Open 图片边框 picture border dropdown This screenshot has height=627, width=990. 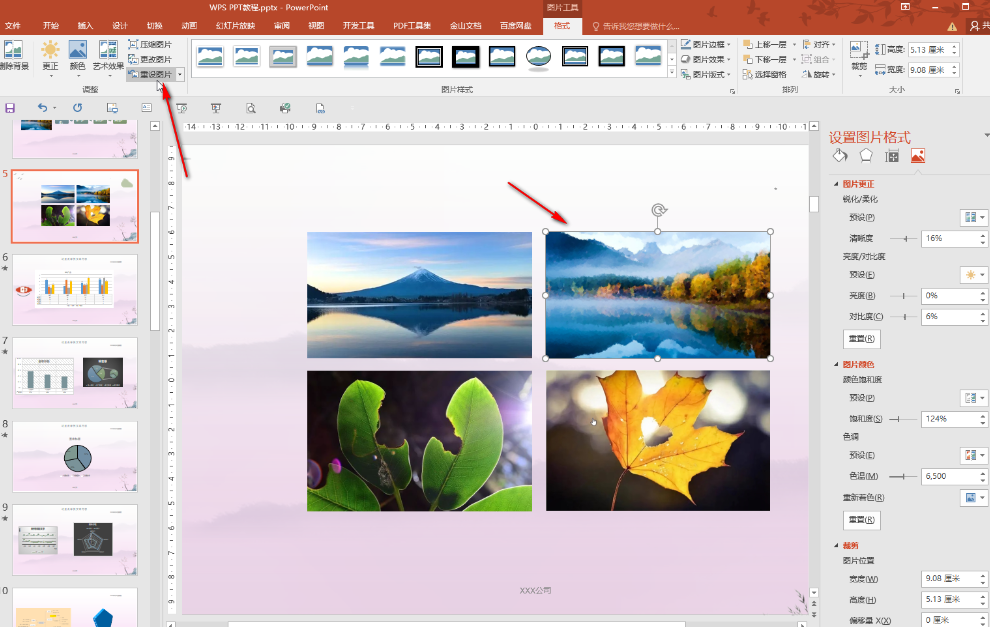tap(706, 44)
